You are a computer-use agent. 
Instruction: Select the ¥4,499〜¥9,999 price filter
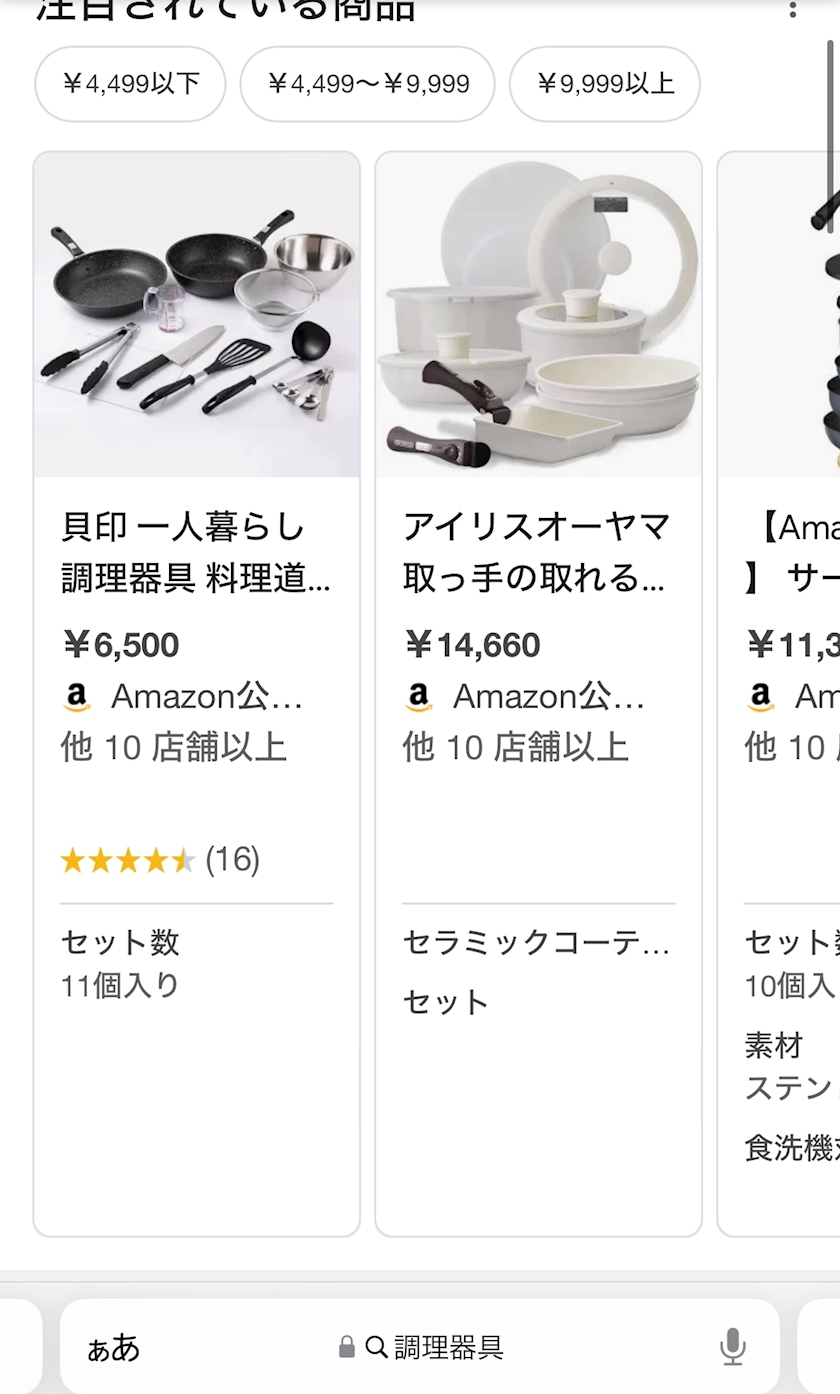(x=367, y=84)
